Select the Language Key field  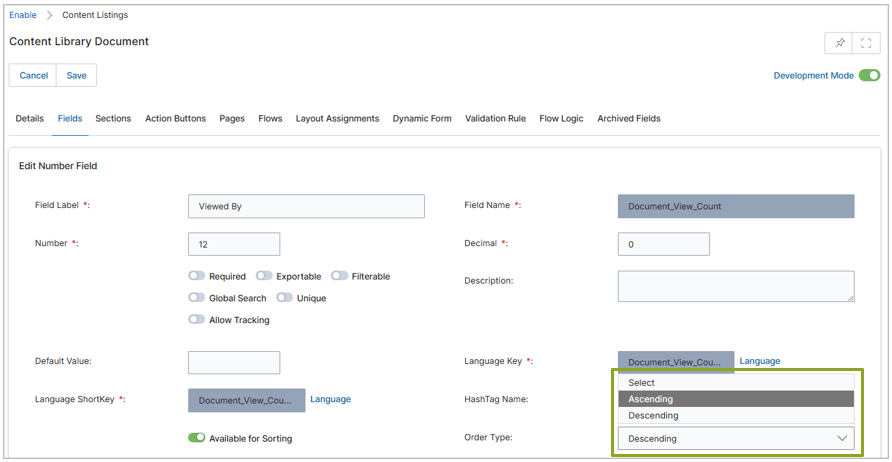click(676, 362)
